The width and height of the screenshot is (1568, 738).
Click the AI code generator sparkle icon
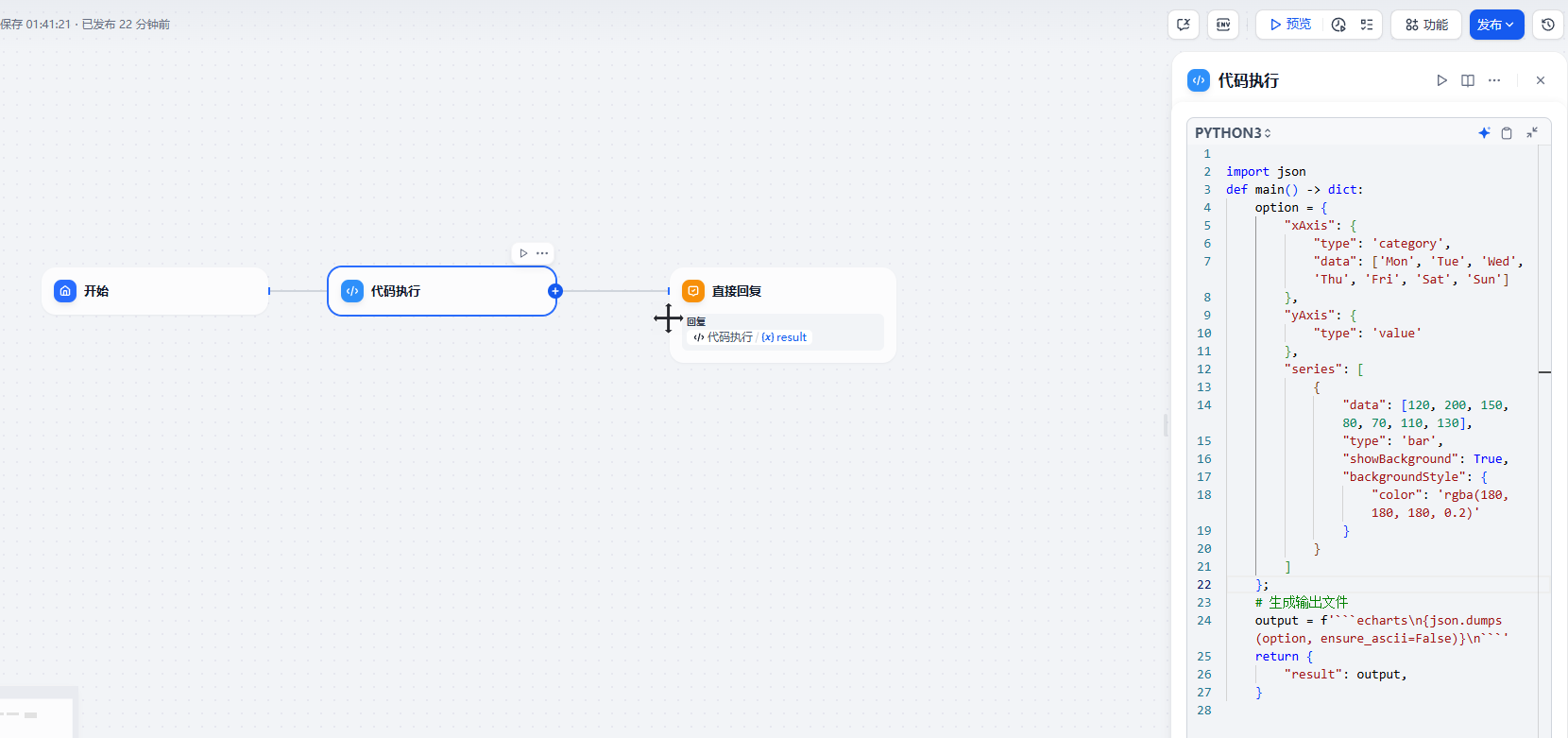1484,133
